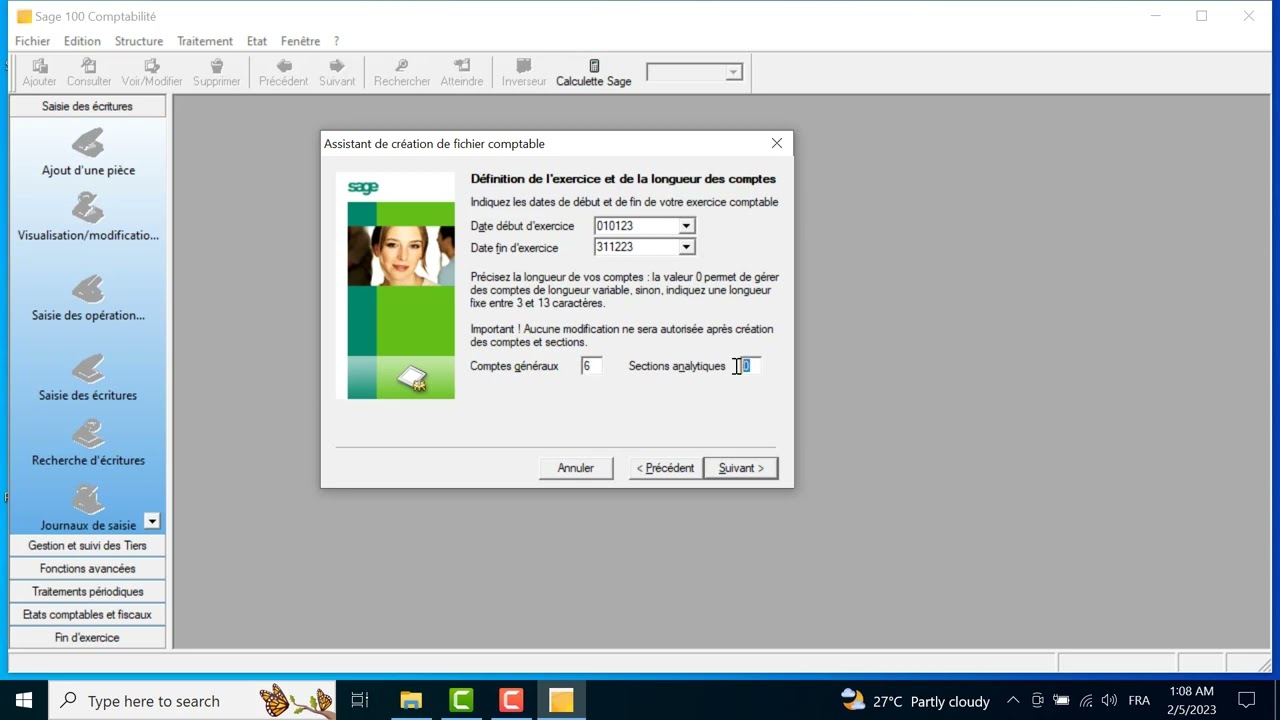Open the Calculette Sage calculator
This screenshot has height=720, width=1280.
[594, 73]
